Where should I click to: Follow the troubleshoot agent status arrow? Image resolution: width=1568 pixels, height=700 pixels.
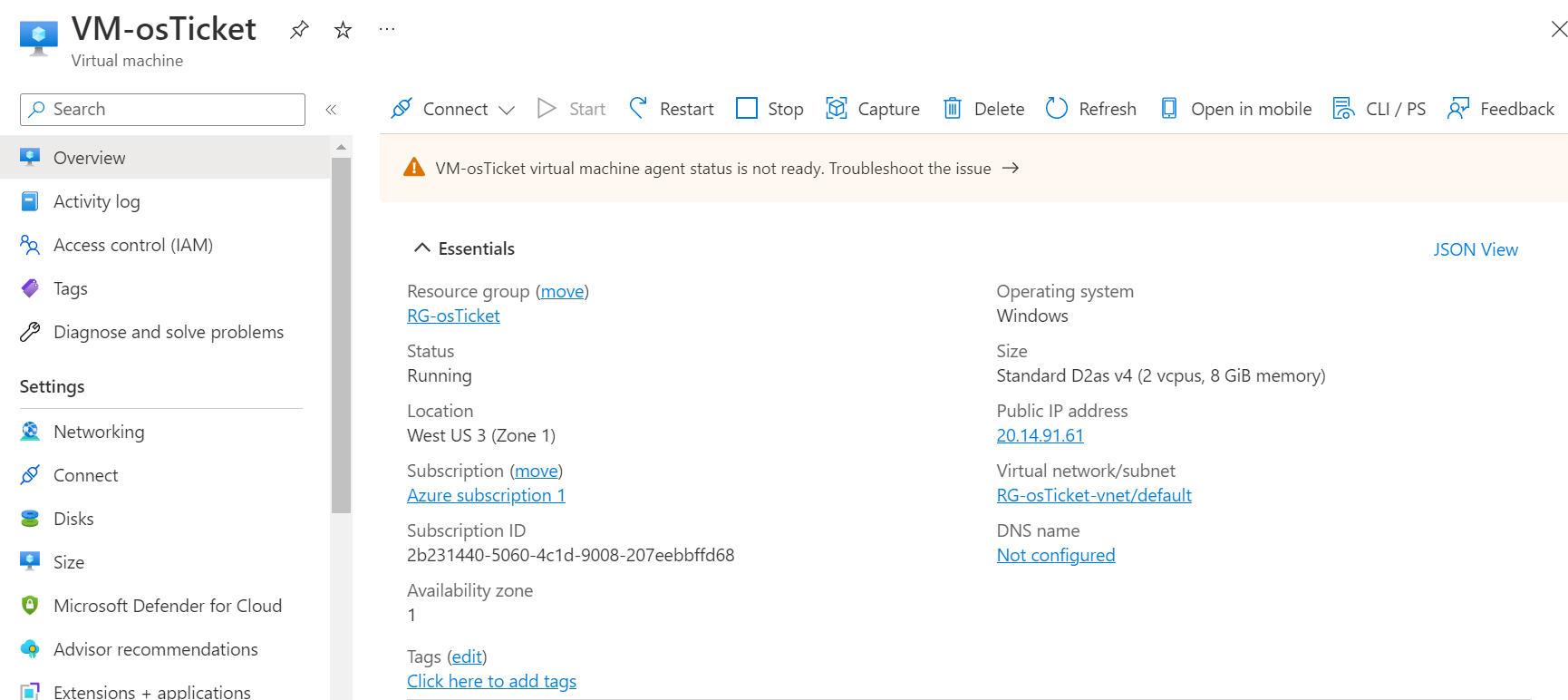[1011, 169]
